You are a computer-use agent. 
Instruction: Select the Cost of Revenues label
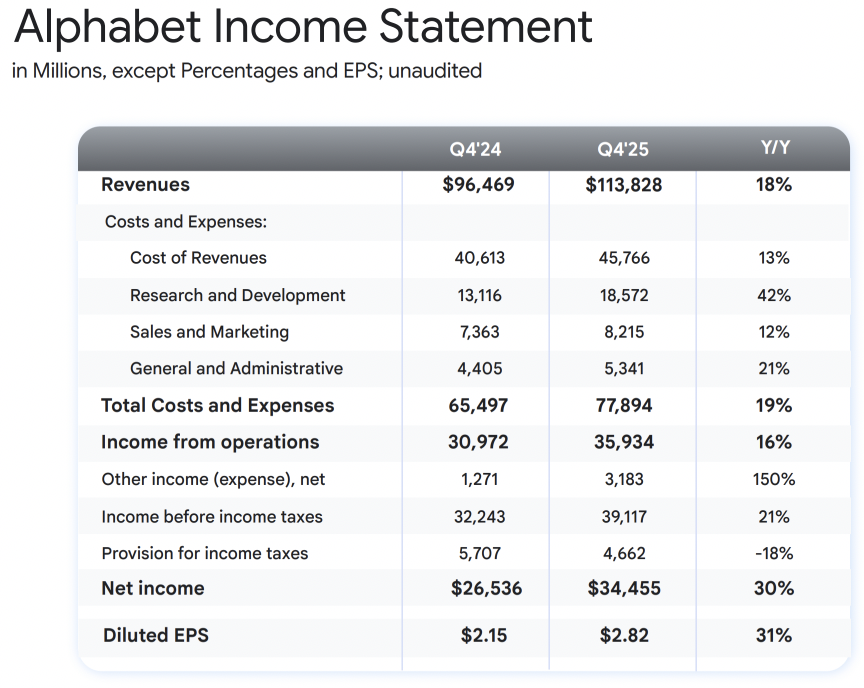coord(198,258)
